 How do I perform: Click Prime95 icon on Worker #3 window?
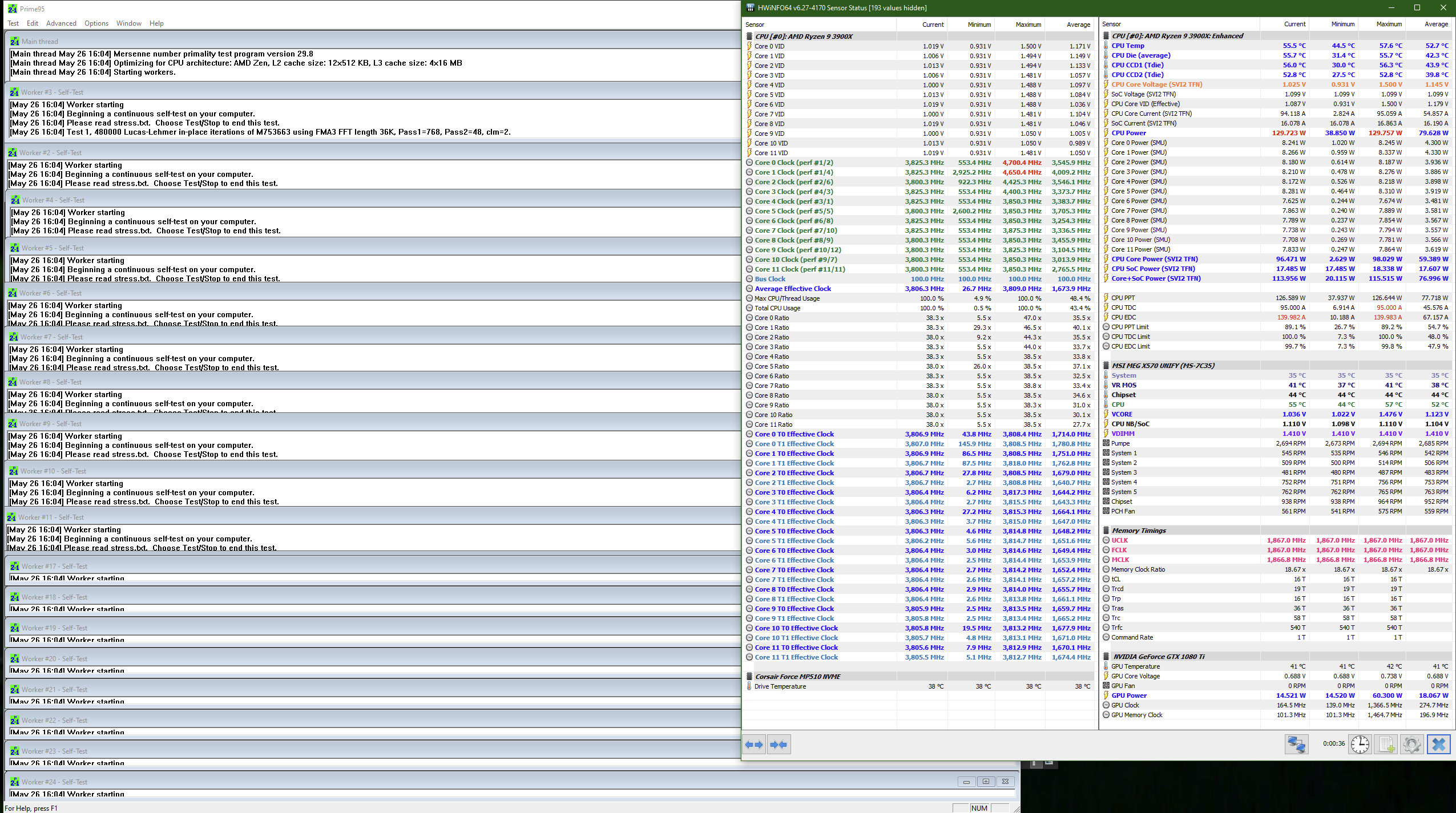coord(14,92)
